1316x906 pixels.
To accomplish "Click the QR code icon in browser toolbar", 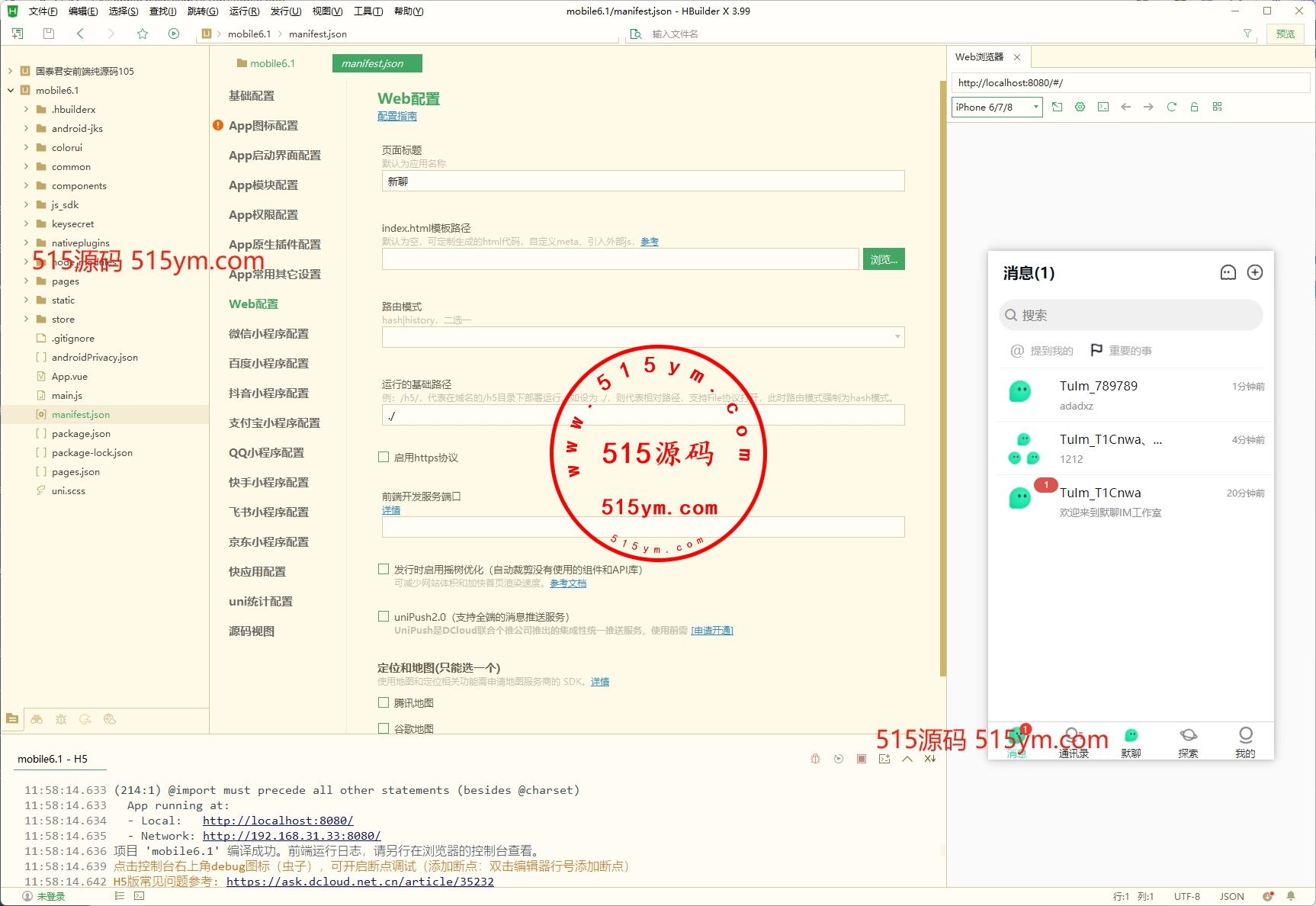I will point(1217,107).
